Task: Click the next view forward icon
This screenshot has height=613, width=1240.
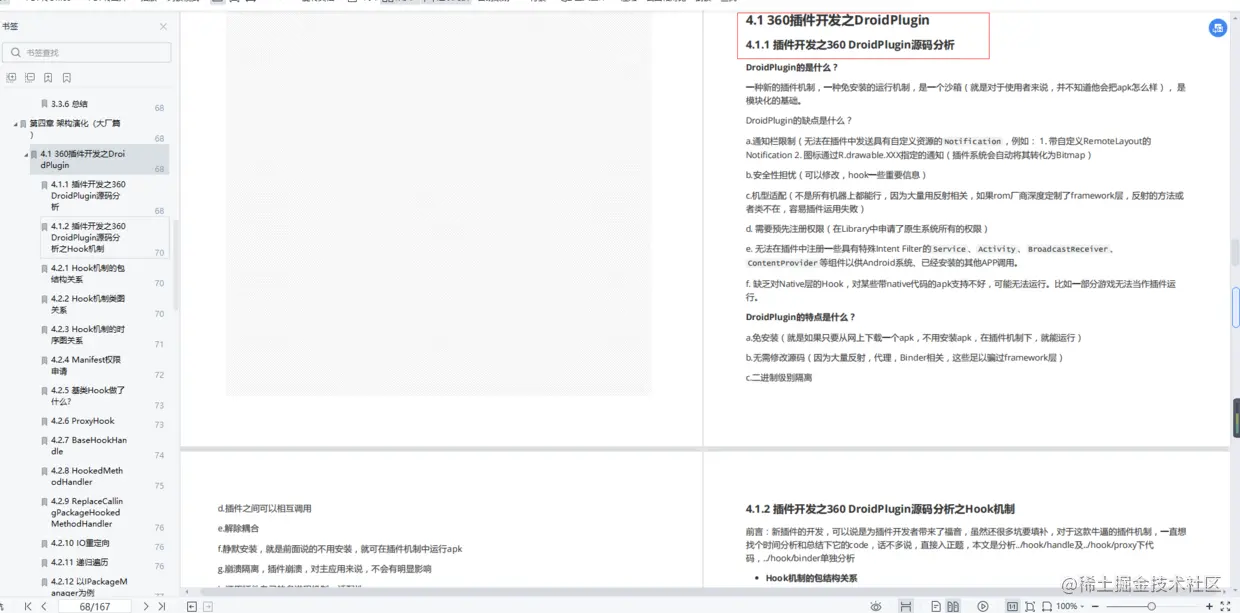Action: point(208,606)
